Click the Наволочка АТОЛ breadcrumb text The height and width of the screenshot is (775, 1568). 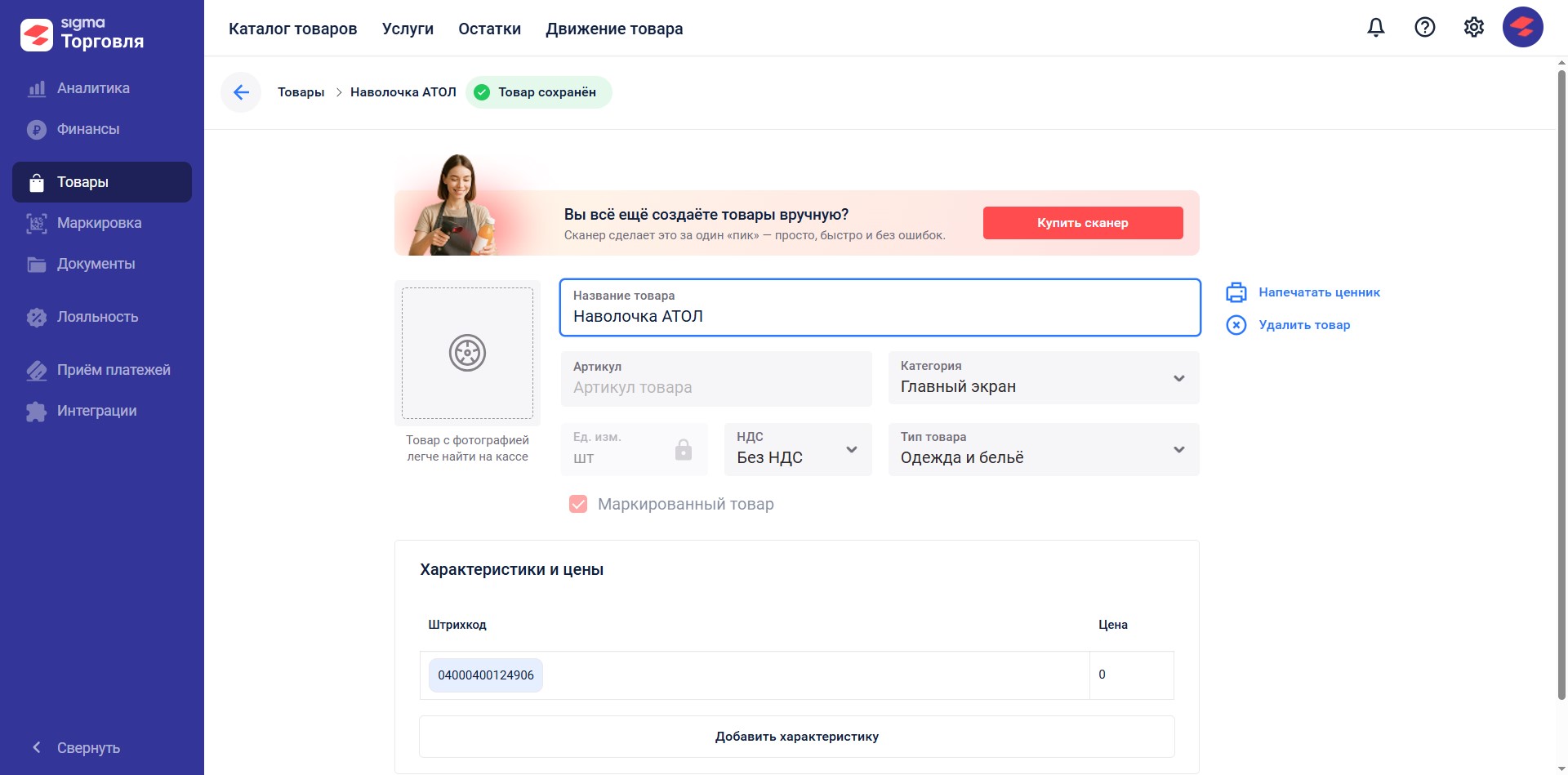click(x=403, y=92)
